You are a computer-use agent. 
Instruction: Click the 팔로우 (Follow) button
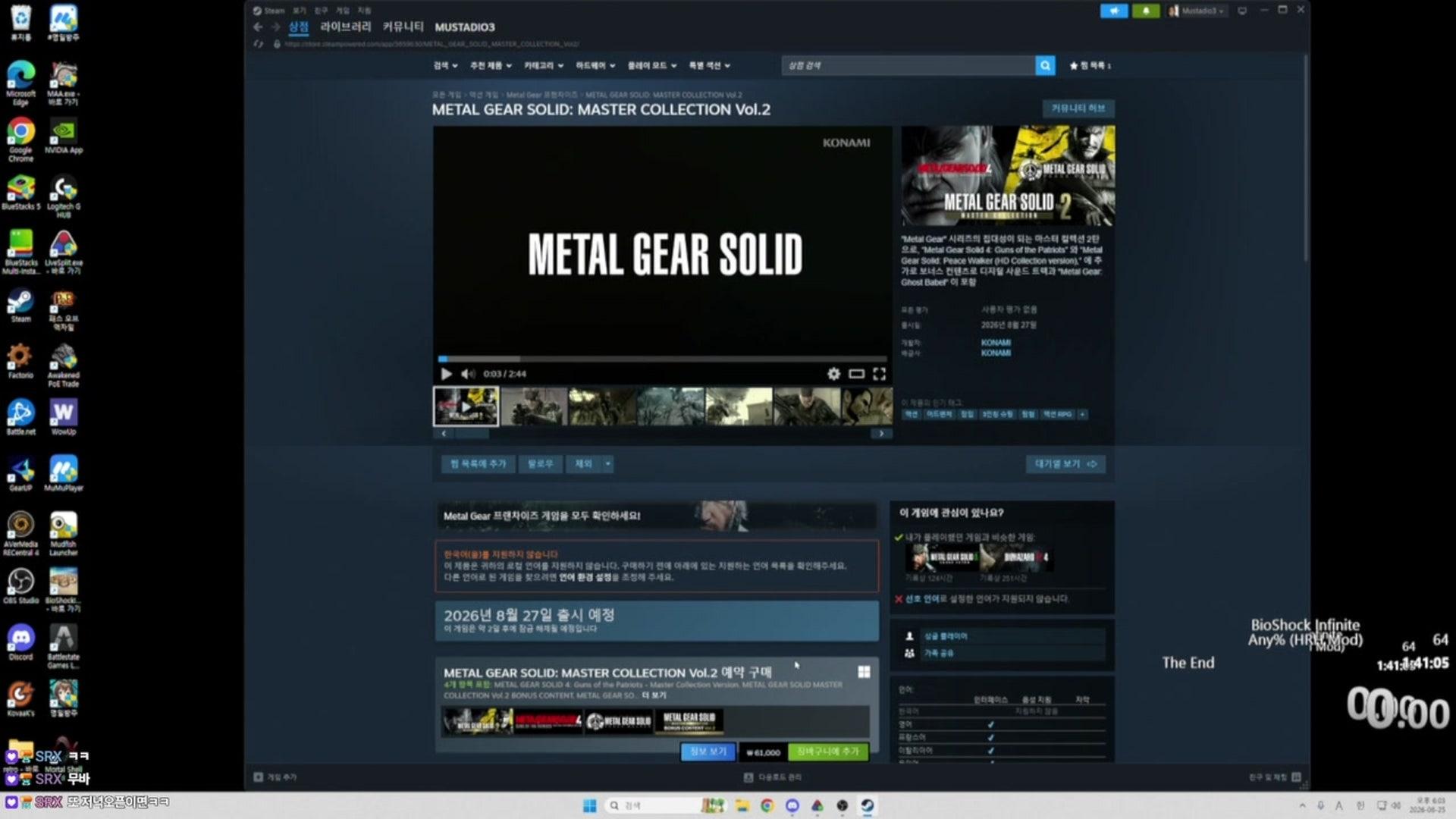[540, 464]
